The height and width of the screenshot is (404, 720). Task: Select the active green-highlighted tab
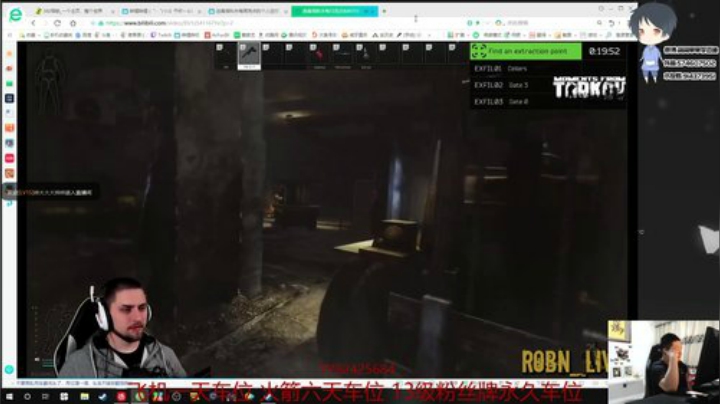point(334,11)
